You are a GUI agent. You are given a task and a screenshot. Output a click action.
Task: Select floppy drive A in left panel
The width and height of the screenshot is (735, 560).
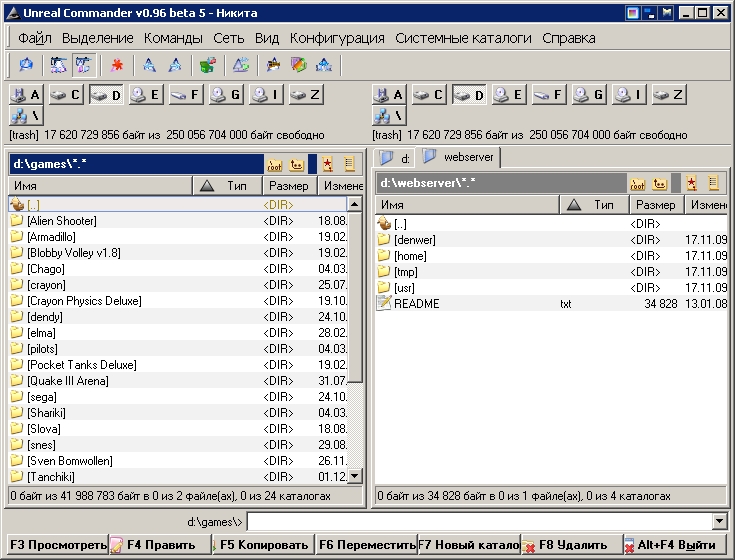(x=26, y=95)
